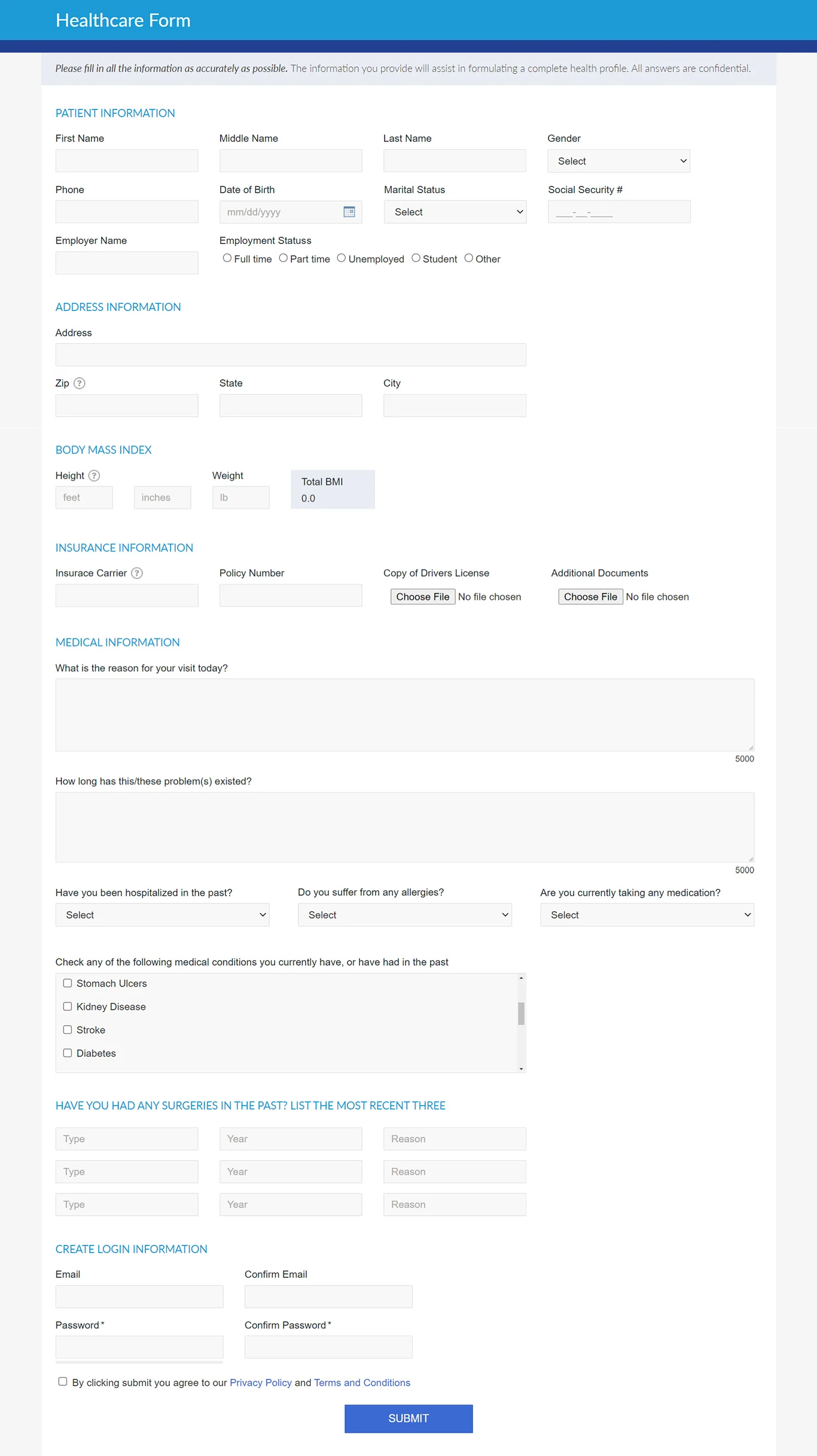This screenshot has height=1456, width=817.
Task: Select the Full time employment option
Action: point(227,258)
